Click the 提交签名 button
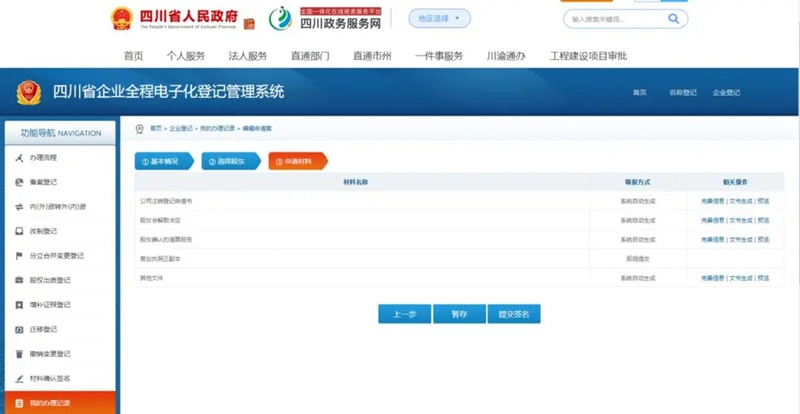 pos(514,314)
